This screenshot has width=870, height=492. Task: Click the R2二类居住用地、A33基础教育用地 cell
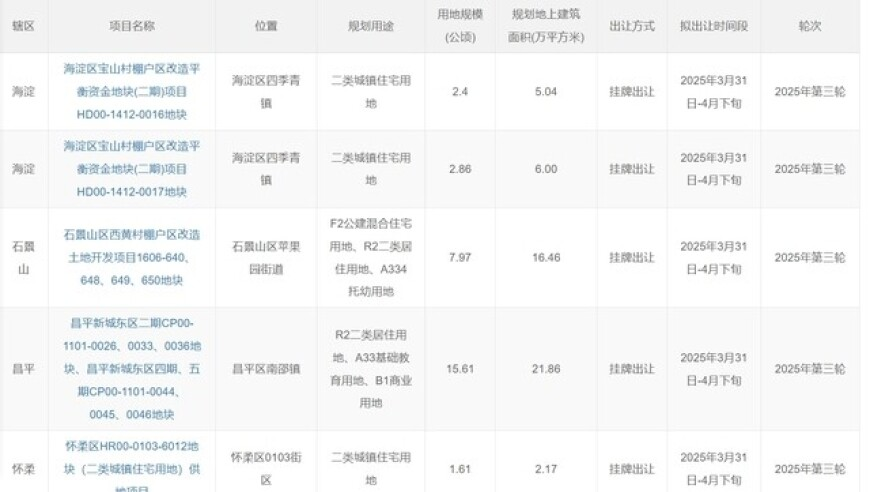coord(371,369)
